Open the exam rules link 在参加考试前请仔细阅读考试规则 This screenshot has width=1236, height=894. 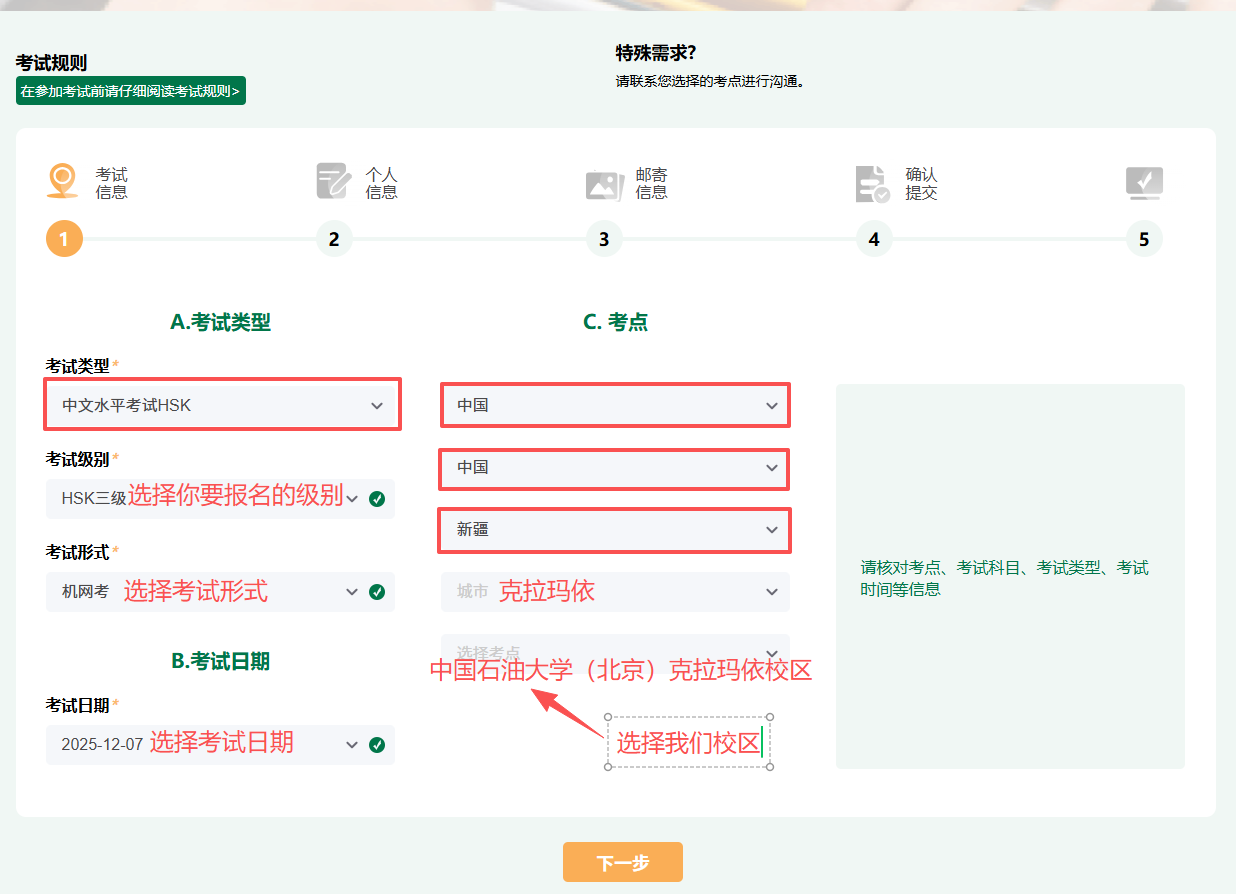pyautogui.click(x=130, y=91)
